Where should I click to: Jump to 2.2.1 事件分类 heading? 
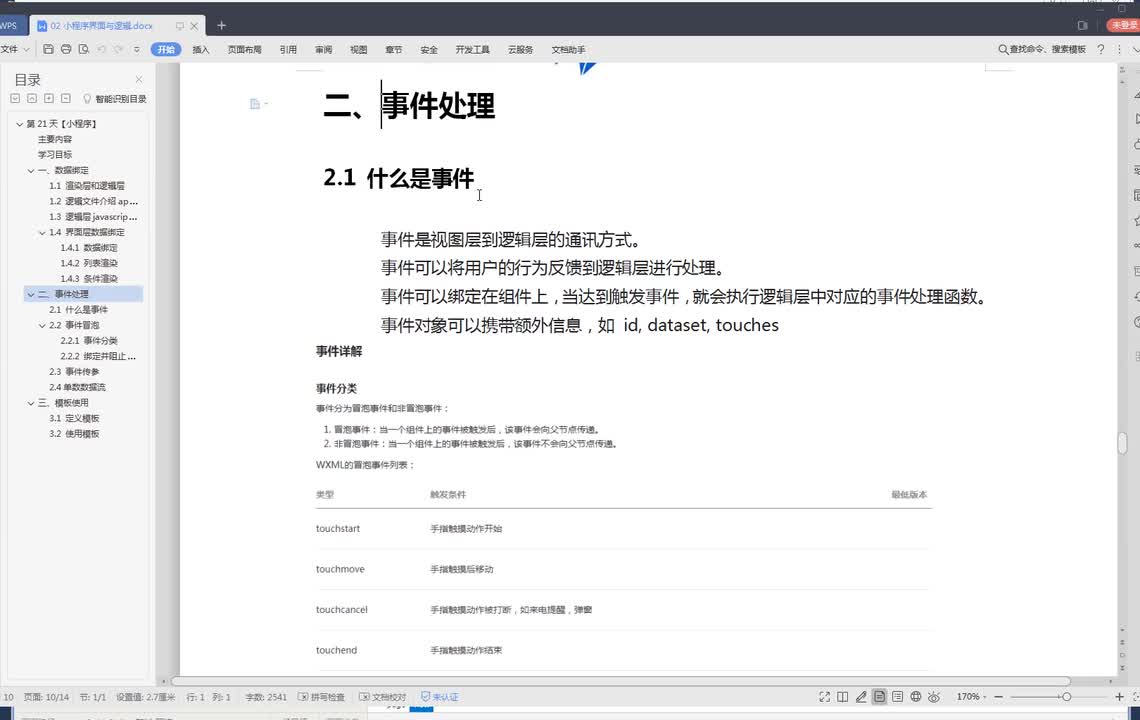click(x=89, y=340)
